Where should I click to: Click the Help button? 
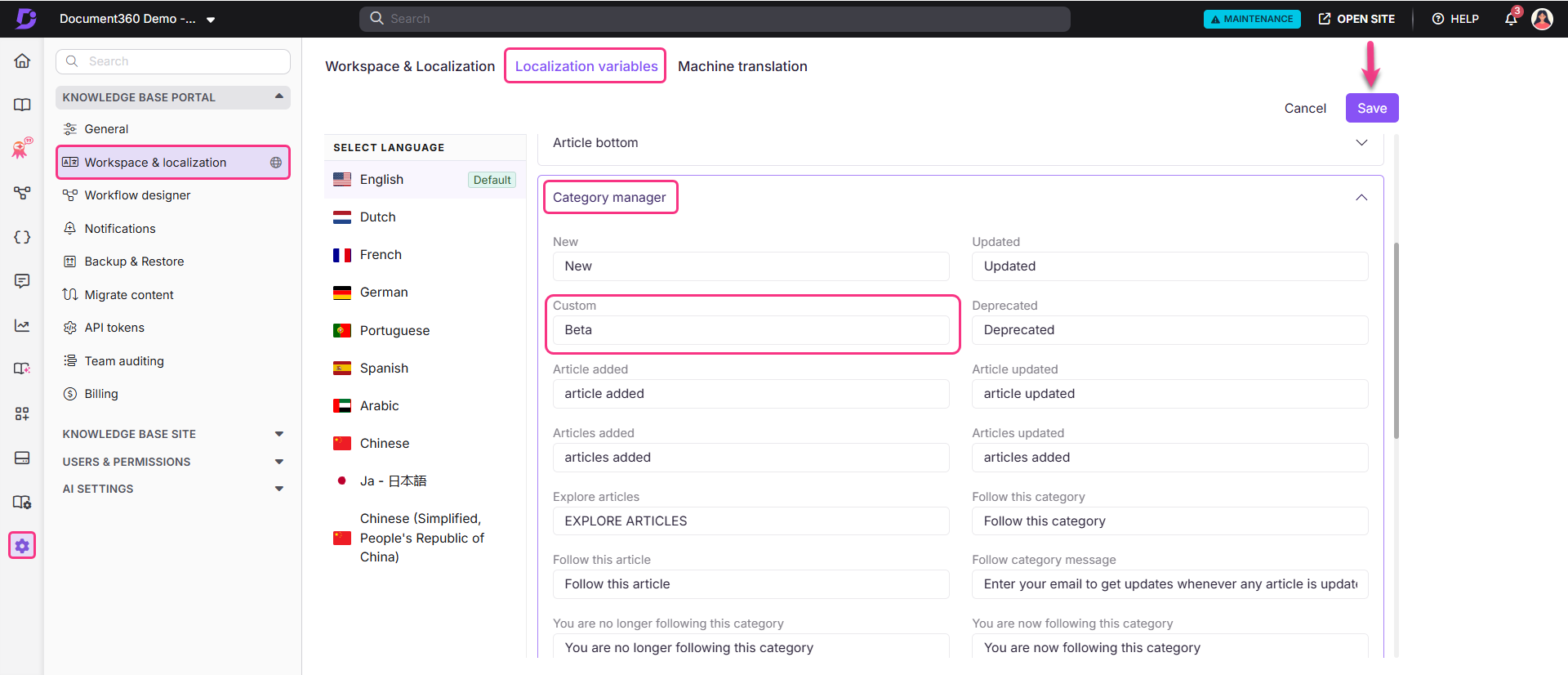1455,19
